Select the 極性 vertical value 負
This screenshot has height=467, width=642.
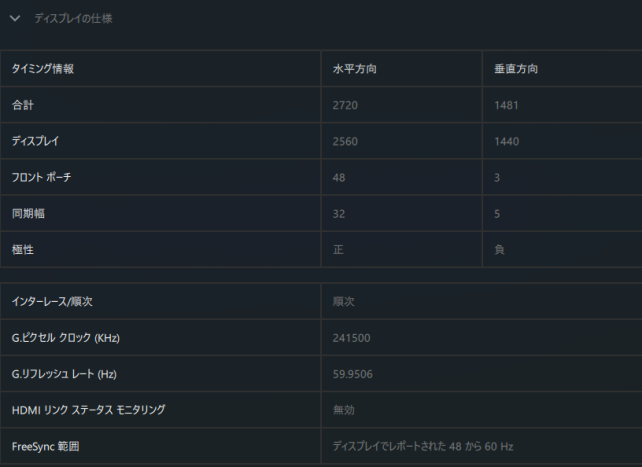click(x=499, y=249)
